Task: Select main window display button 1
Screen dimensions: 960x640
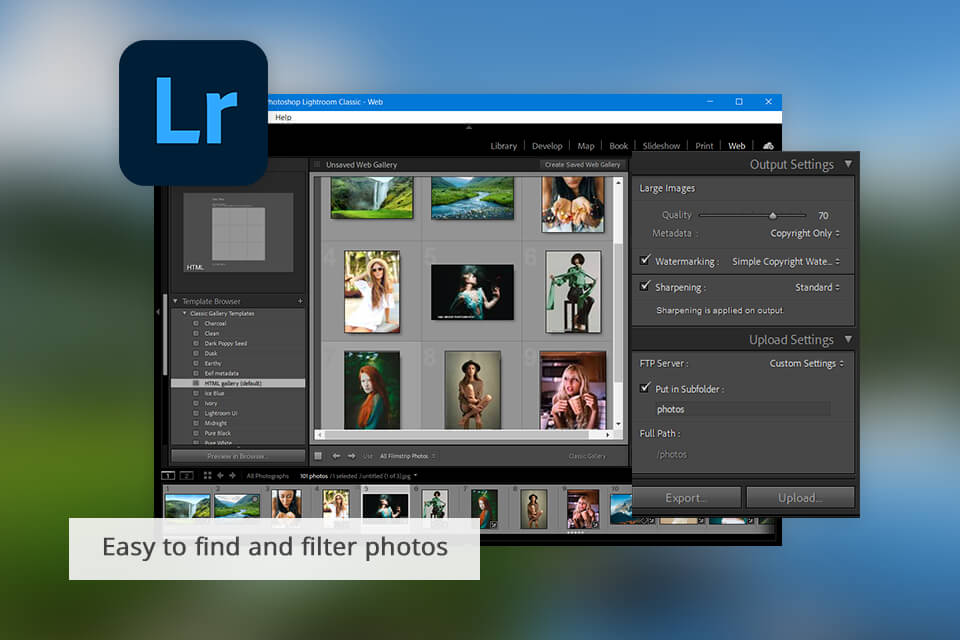Action: [x=168, y=475]
